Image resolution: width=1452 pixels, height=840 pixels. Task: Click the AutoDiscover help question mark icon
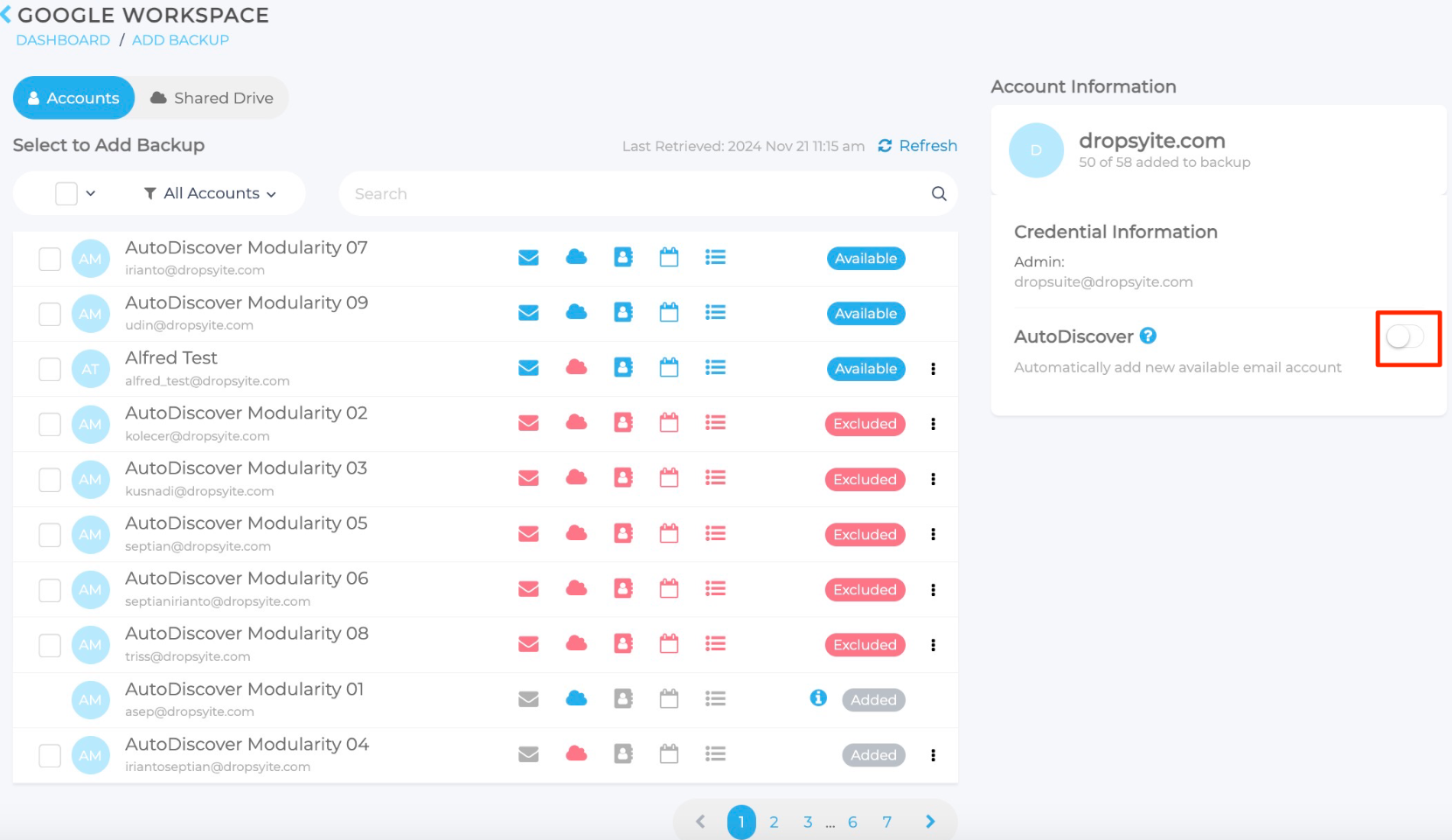point(1148,336)
